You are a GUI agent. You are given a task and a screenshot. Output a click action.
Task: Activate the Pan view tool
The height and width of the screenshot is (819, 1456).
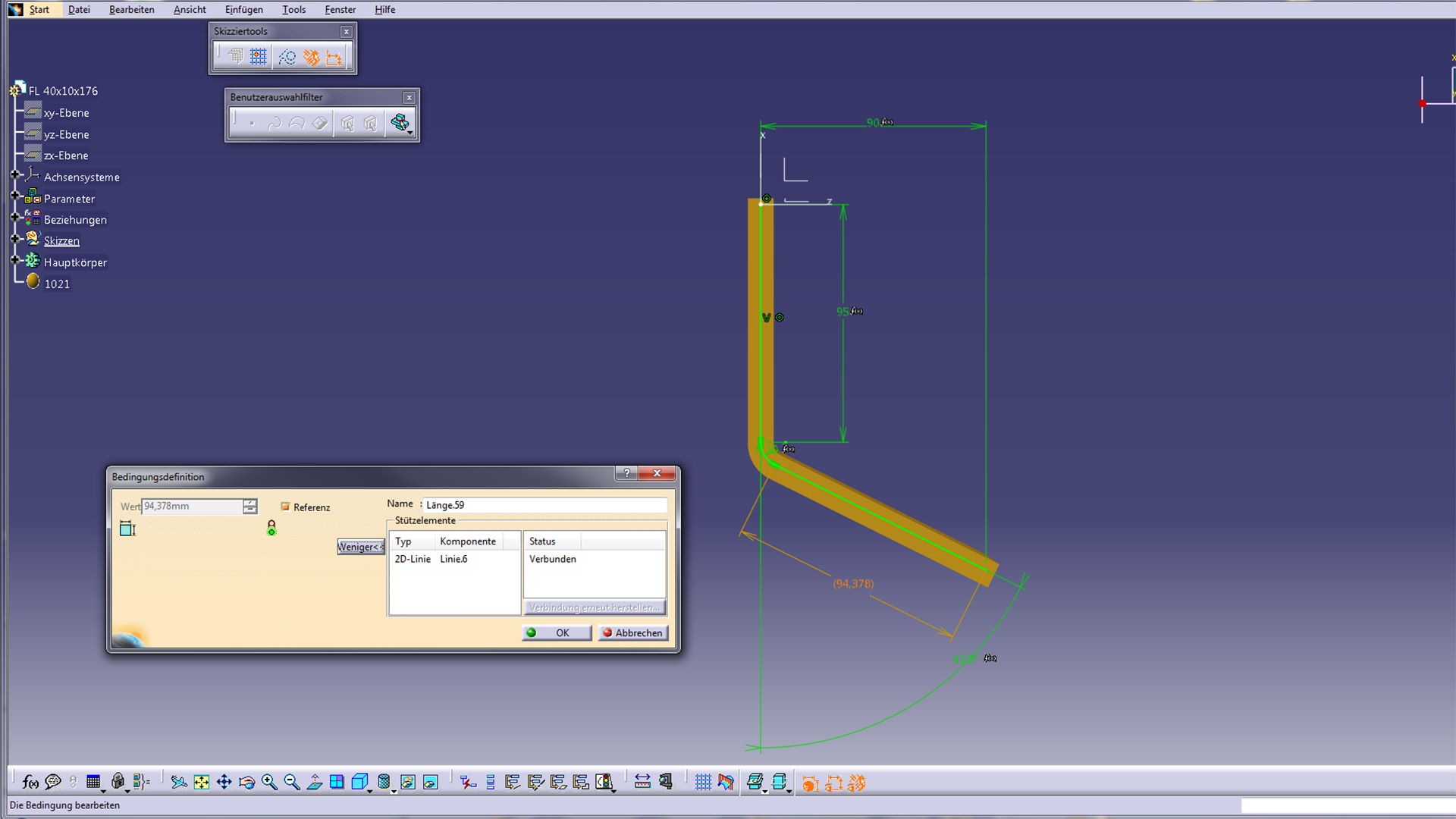pos(224,782)
